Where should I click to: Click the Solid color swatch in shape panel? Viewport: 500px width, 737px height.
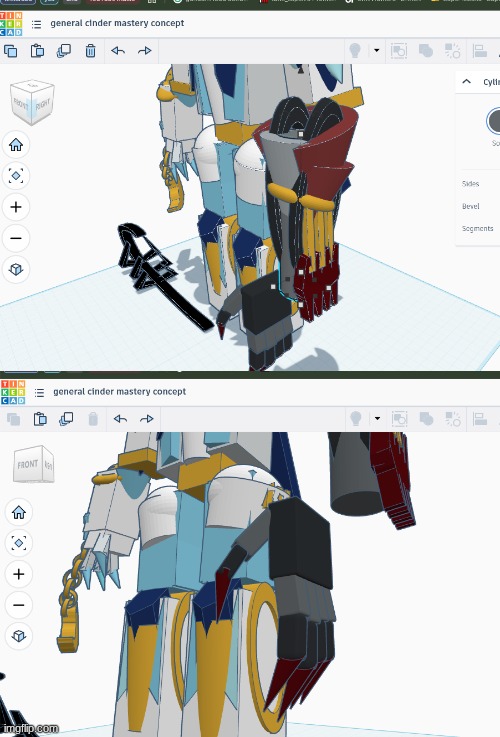[493, 121]
